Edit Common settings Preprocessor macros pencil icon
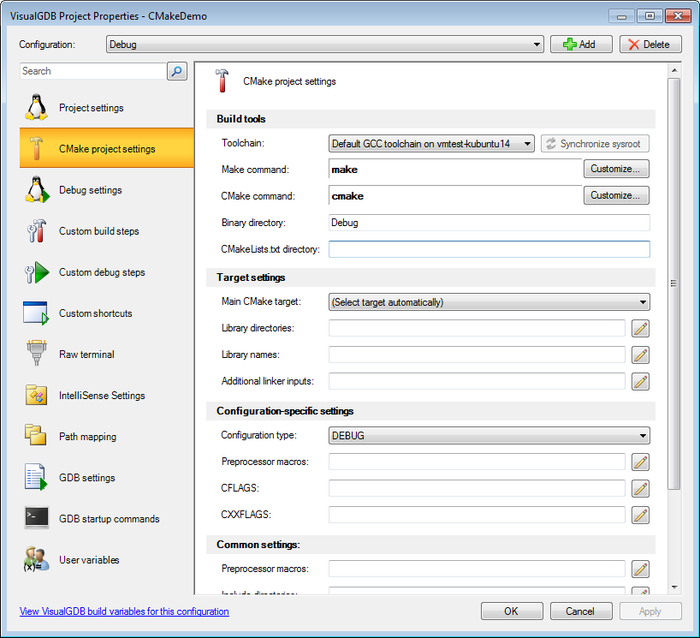Screen dimensions: 700x638 pyautogui.click(x=640, y=569)
